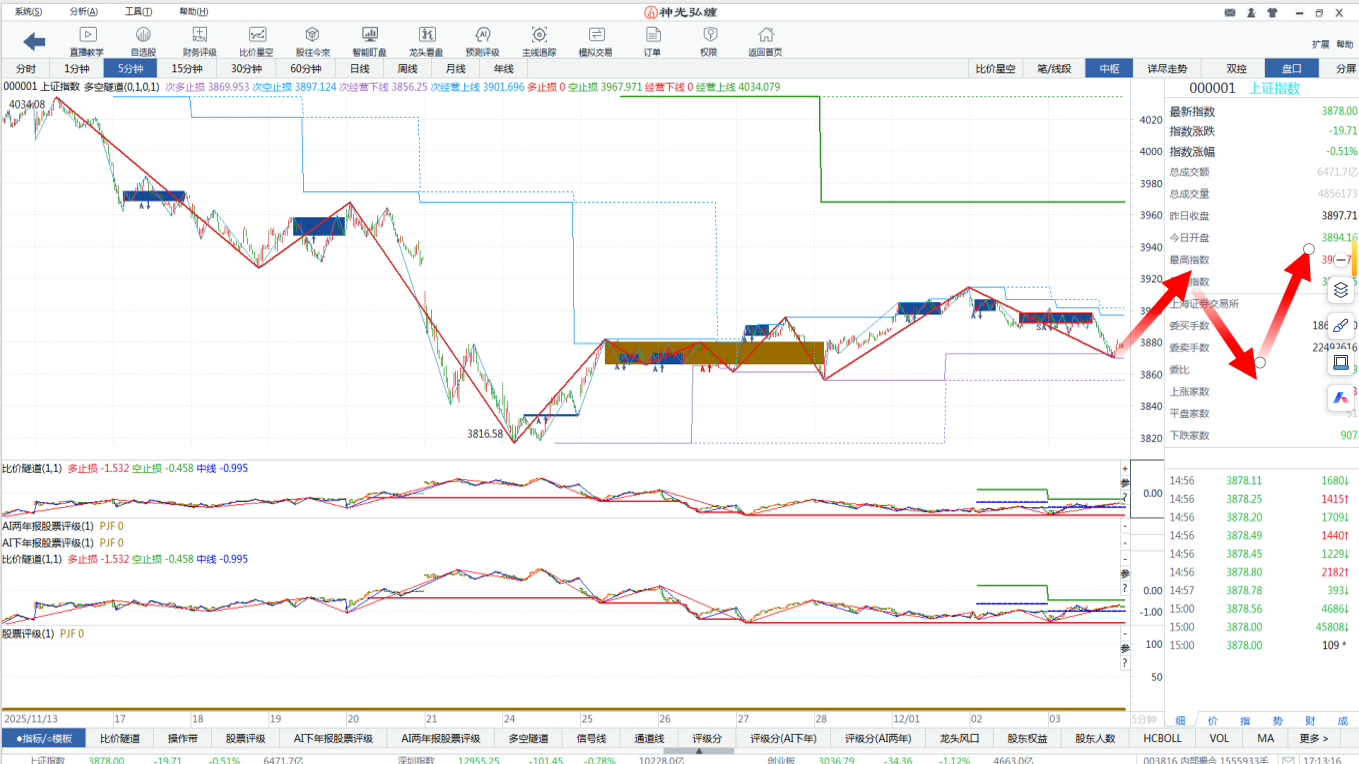Click the 指标/模板 switch at bottom left
This screenshot has height=764, width=1359.
tap(44, 739)
